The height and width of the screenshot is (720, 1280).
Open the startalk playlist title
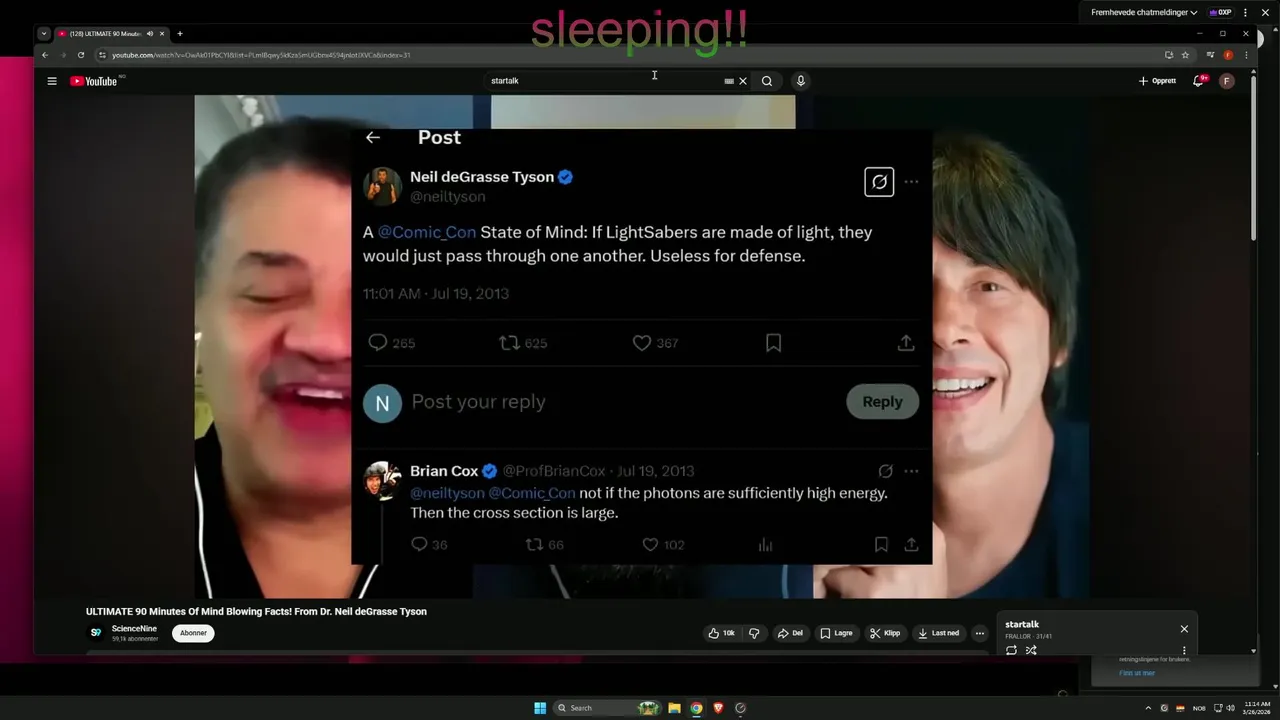tap(1022, 625)
